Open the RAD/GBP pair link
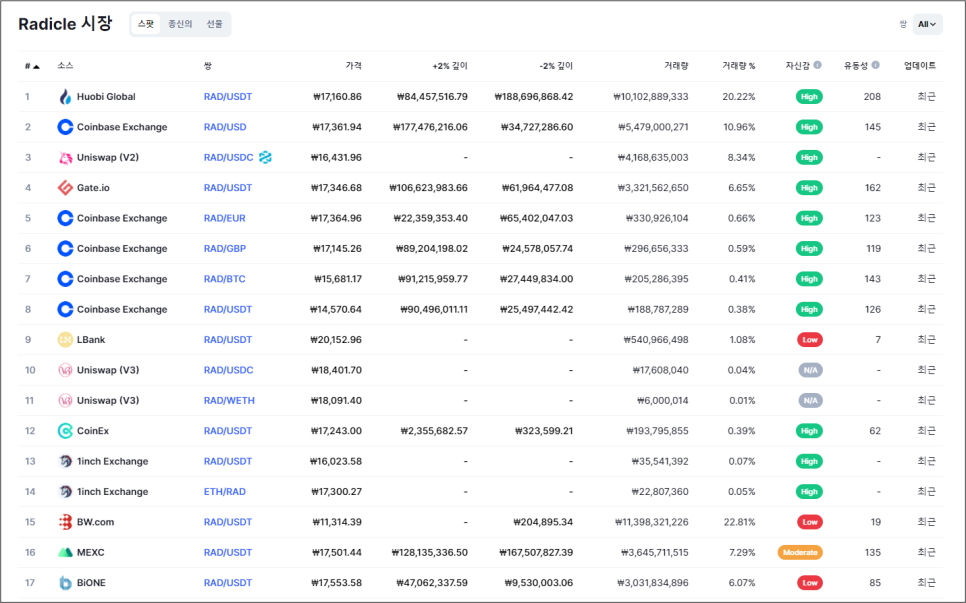 225,249
